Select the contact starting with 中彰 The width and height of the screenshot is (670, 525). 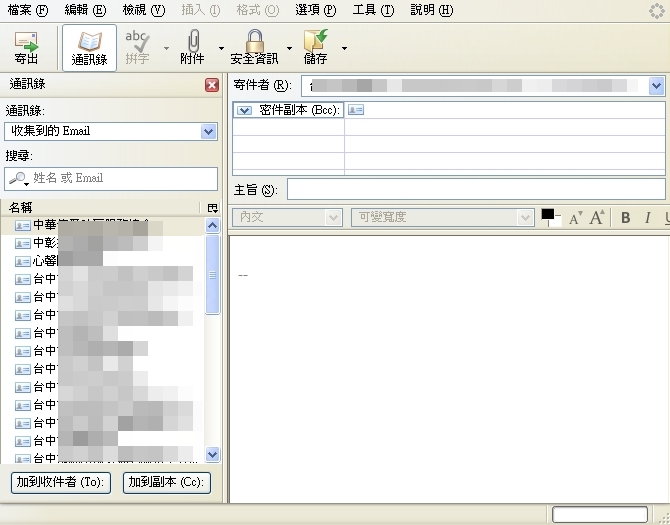tap(103, 243)
